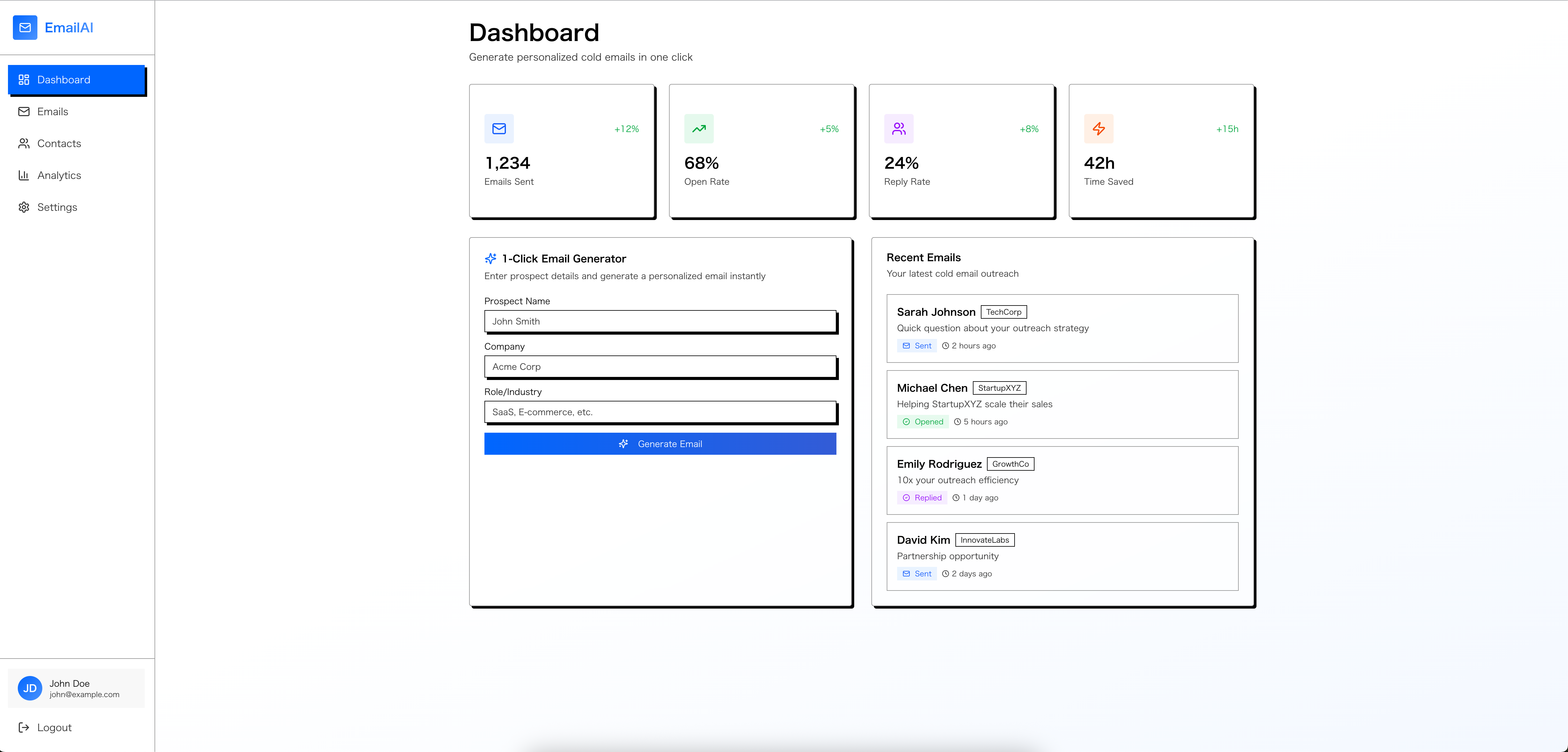Toggle the Sent status badge on Sarah Johnson's email

click(x=917, y=345)
